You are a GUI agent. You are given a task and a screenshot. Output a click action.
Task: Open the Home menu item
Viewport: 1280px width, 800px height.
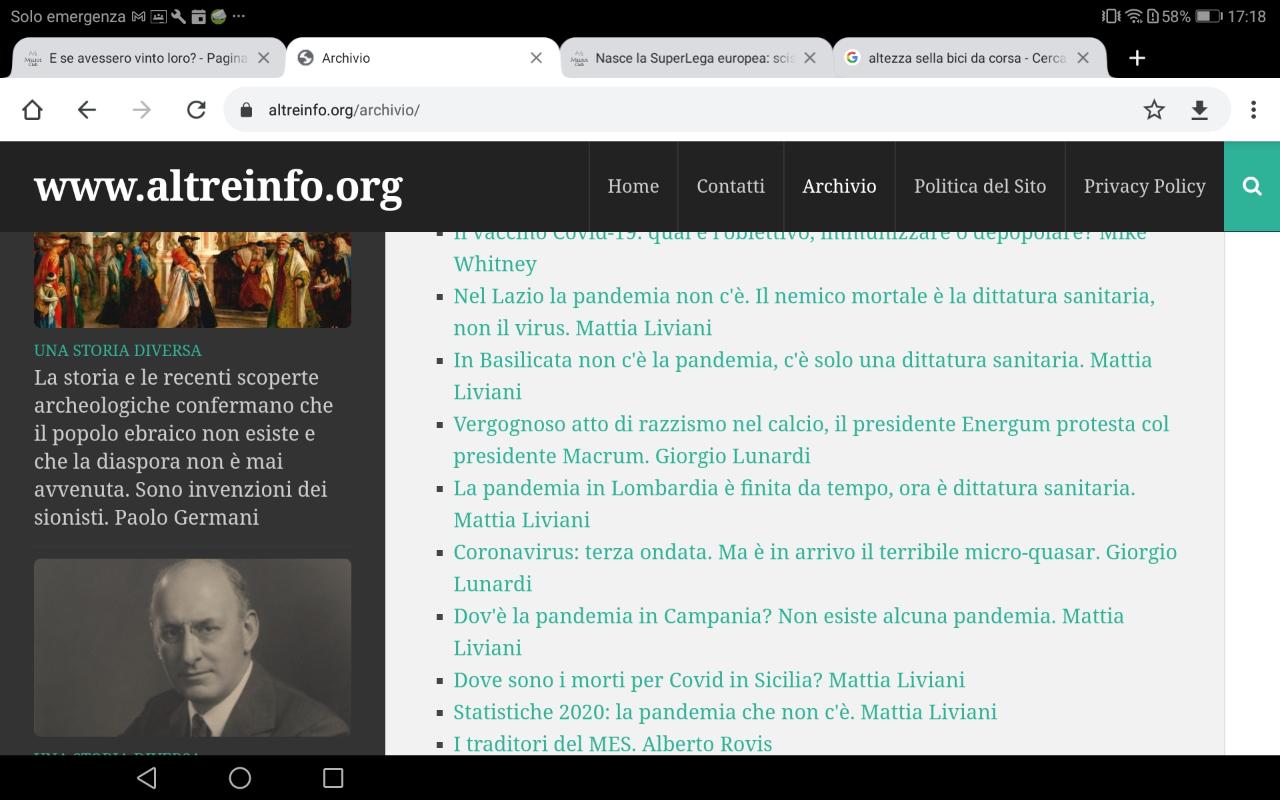point(633,186)
